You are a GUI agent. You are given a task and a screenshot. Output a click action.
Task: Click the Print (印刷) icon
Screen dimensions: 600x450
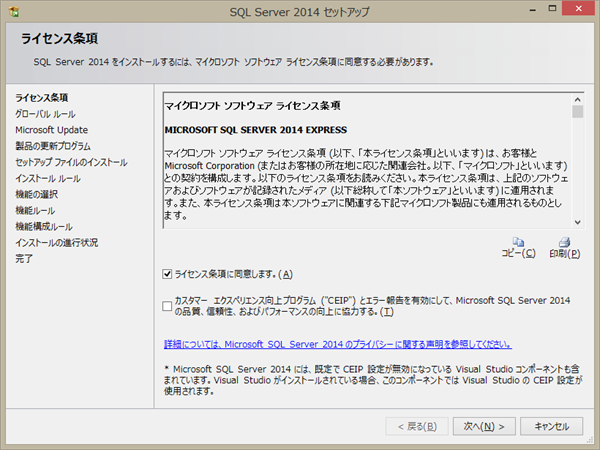[564, 242]
